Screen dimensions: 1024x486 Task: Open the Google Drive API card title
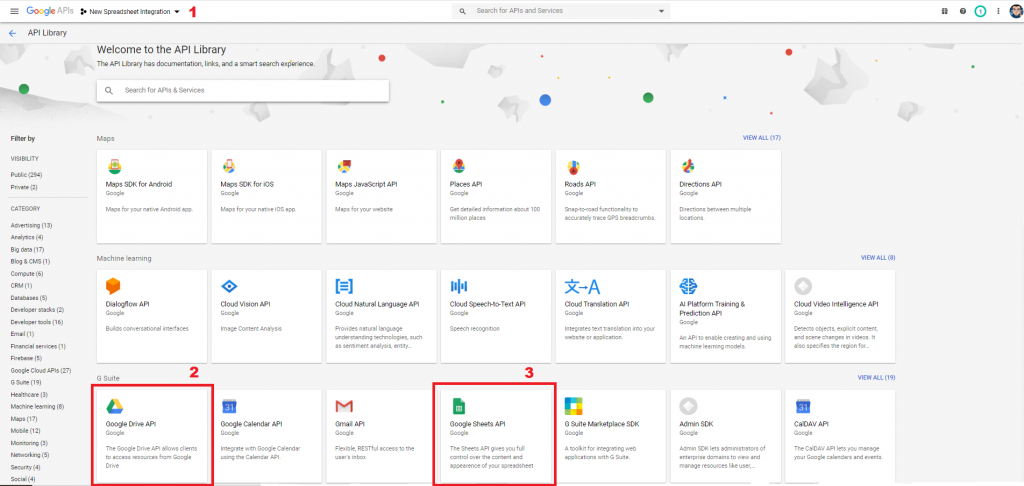click(131, 424)
